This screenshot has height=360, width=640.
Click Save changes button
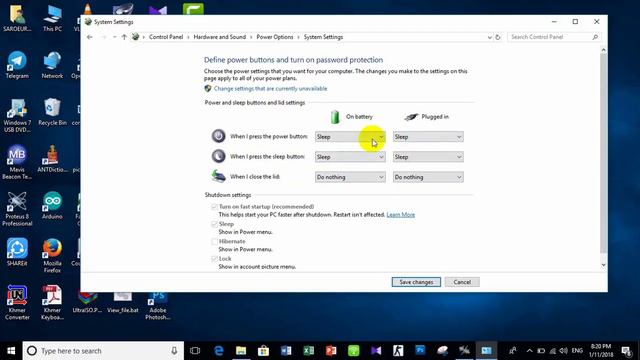pyautogui.click(x=416, y=282)
